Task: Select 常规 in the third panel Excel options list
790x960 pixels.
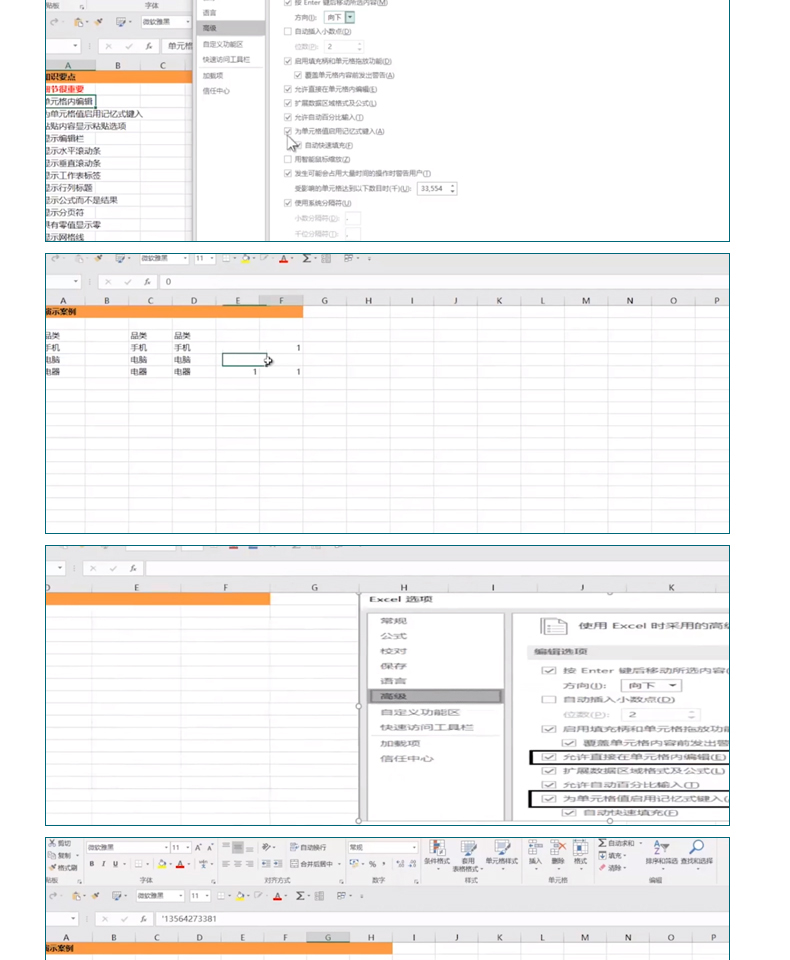Action: [x=393, y=621]
